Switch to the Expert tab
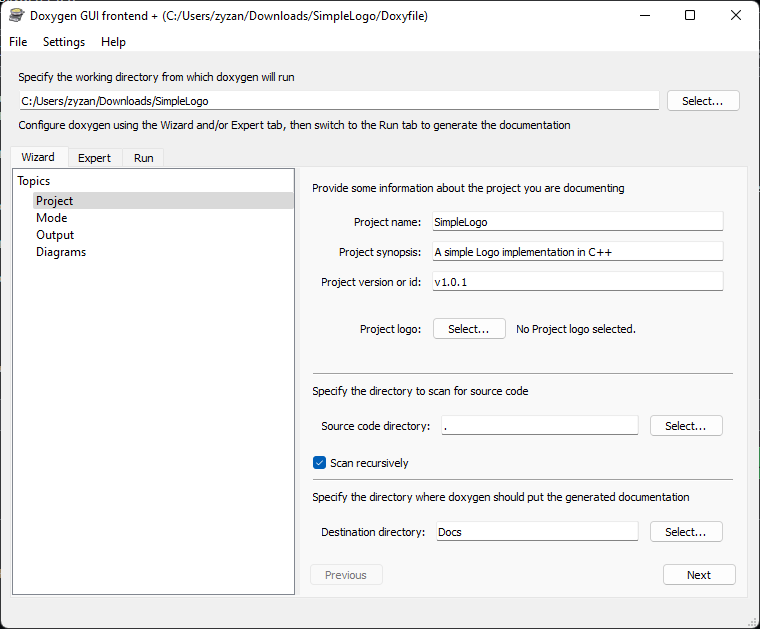760x629 pixels. pos(95,158)
